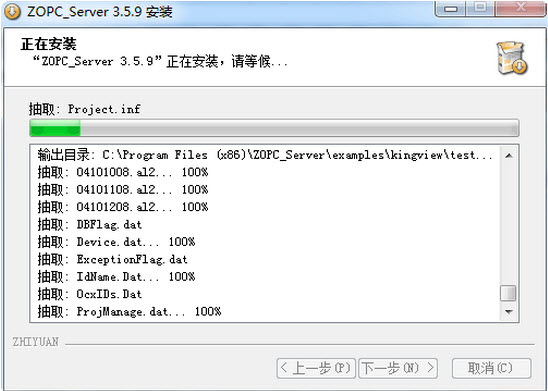Minimize the ZOPC_Server installer window

tap(451, 9)
